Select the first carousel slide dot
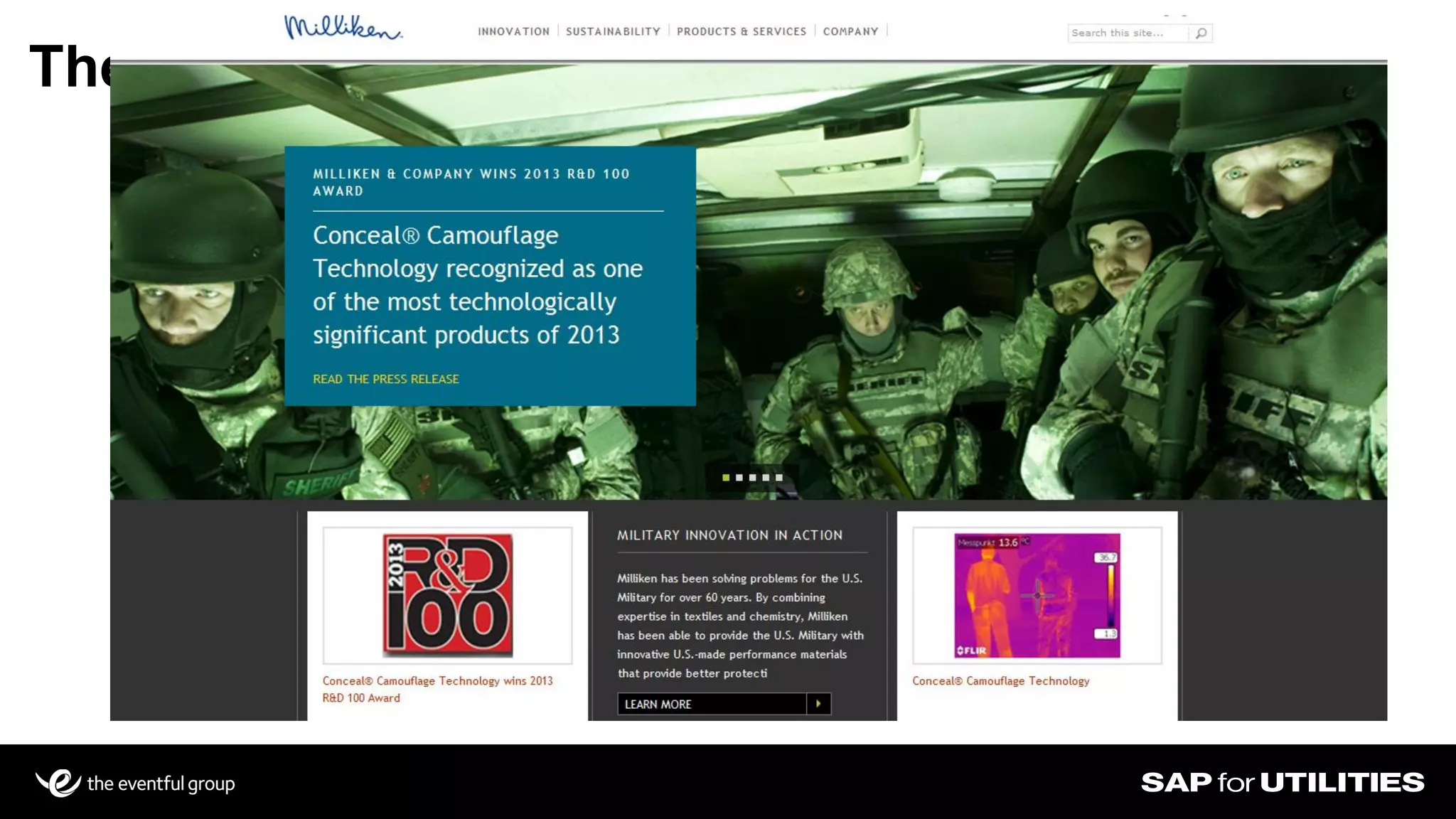This screenshot has height=819, width=1456. (x=726, y=478)
